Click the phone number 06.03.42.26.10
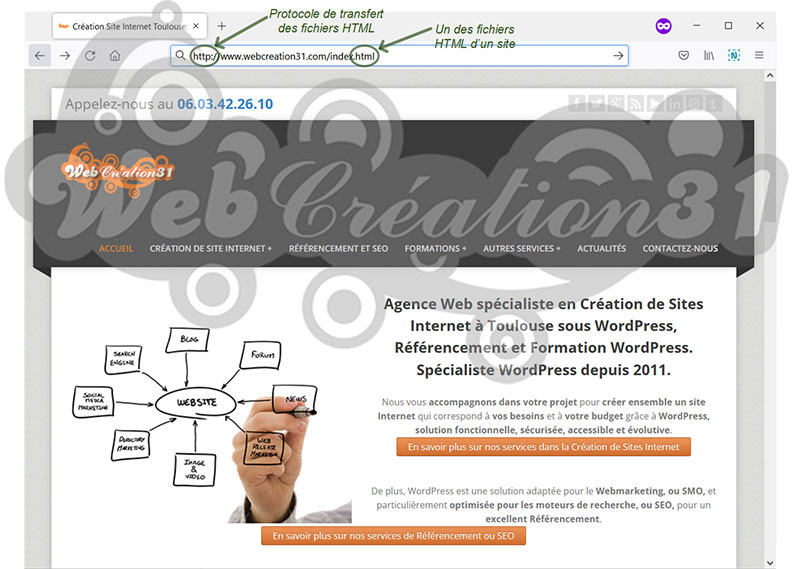The height and width of the screenshot is (569, 800). [x=225, y=104]
